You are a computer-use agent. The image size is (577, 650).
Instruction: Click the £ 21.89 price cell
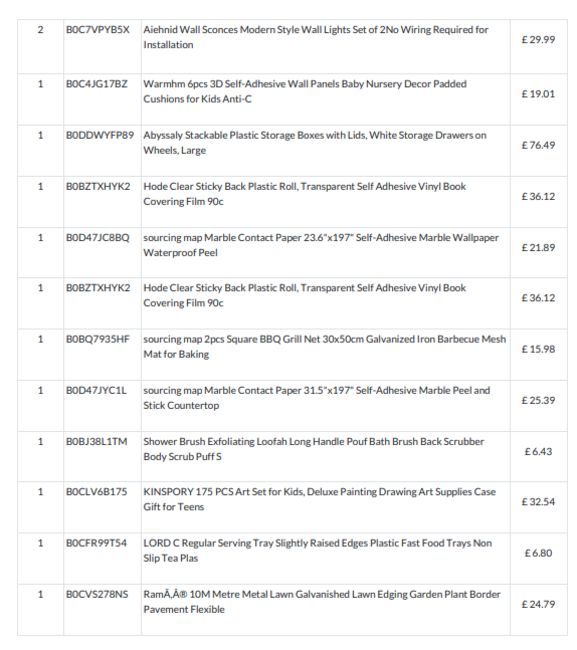(538, 248)
